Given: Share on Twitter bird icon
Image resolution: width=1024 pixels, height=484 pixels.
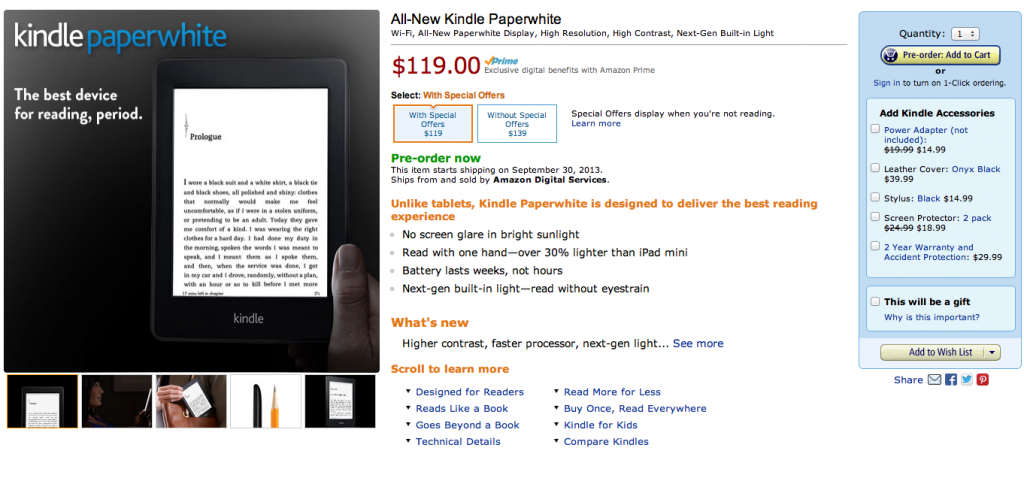Looking at the screenshot, I should pos(967,380).
